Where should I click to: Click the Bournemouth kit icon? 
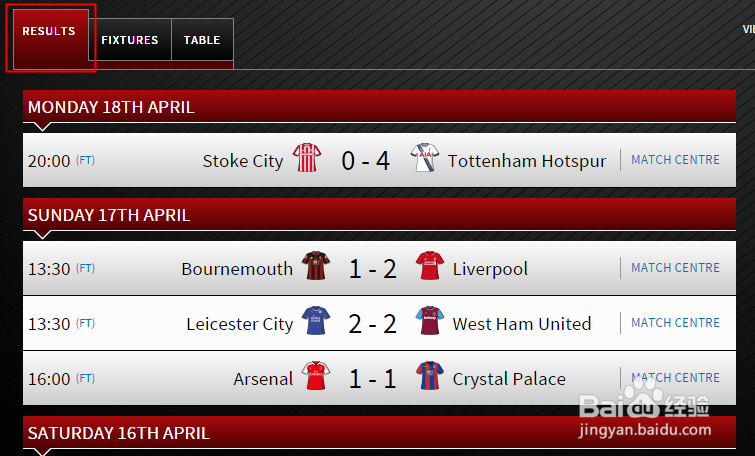[316, 268]
